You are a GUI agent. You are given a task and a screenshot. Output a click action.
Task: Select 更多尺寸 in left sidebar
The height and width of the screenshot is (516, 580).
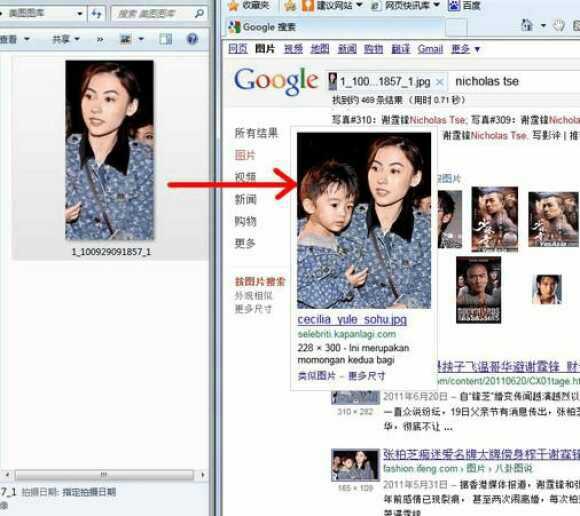tap(253, 309)
